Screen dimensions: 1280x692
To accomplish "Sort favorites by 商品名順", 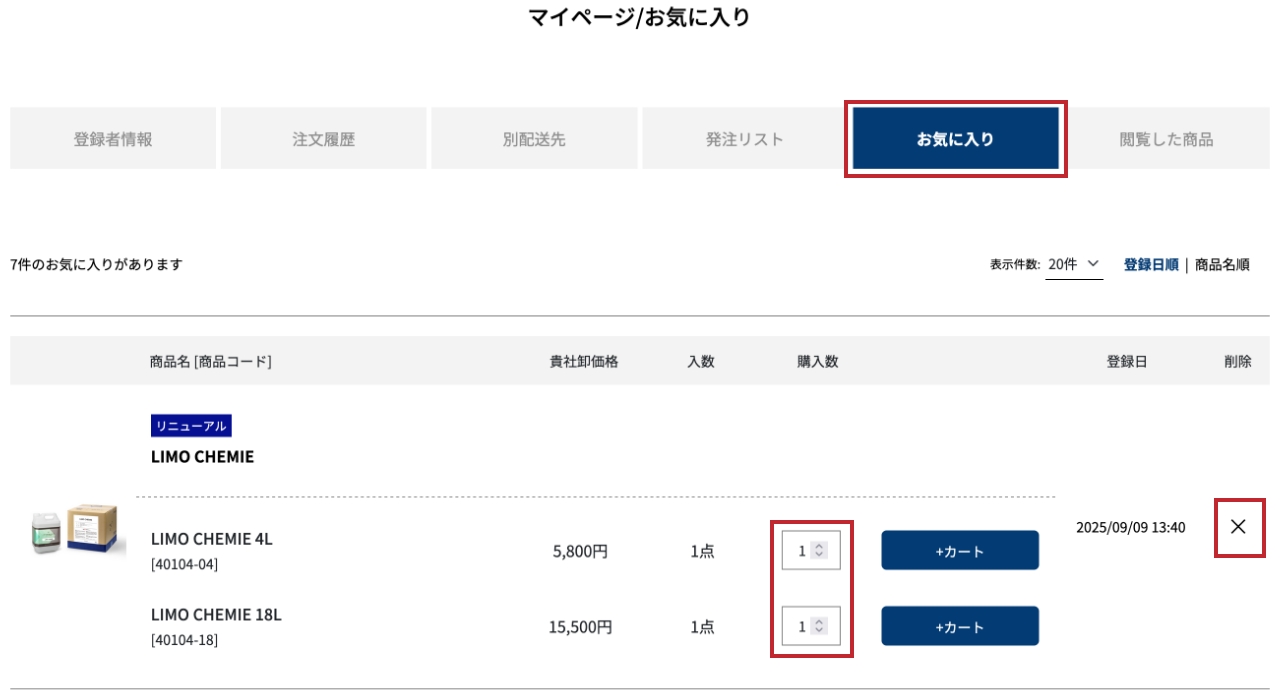I will [1222, 264].
